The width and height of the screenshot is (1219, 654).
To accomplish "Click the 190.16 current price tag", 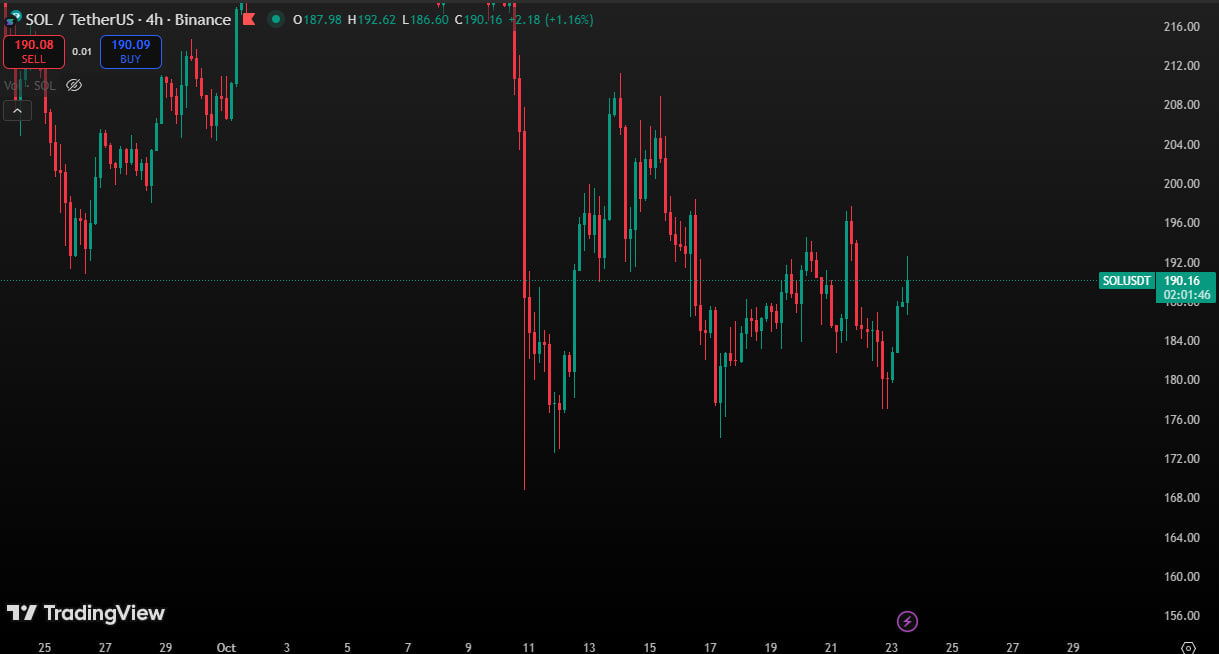I will pyautogui.click(x=1187, y=281).
